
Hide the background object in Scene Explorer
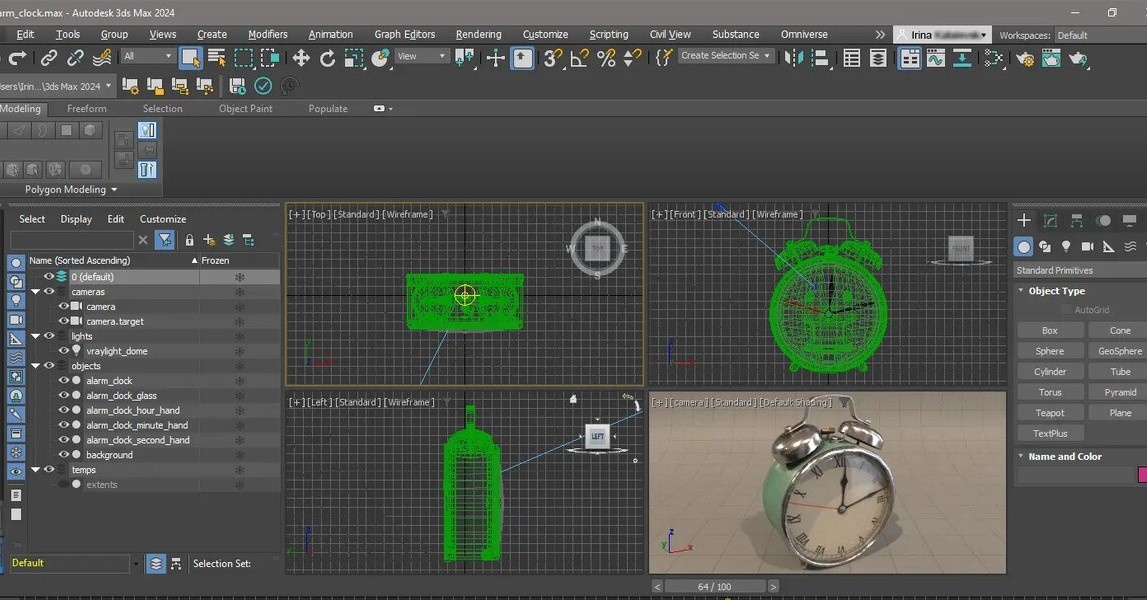pos(64,455)
